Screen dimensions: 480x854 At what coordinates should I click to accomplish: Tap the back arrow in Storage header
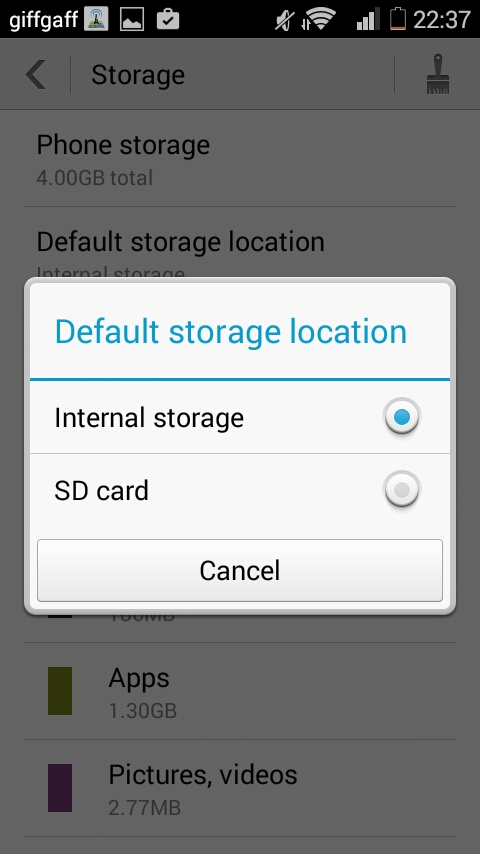36,74
